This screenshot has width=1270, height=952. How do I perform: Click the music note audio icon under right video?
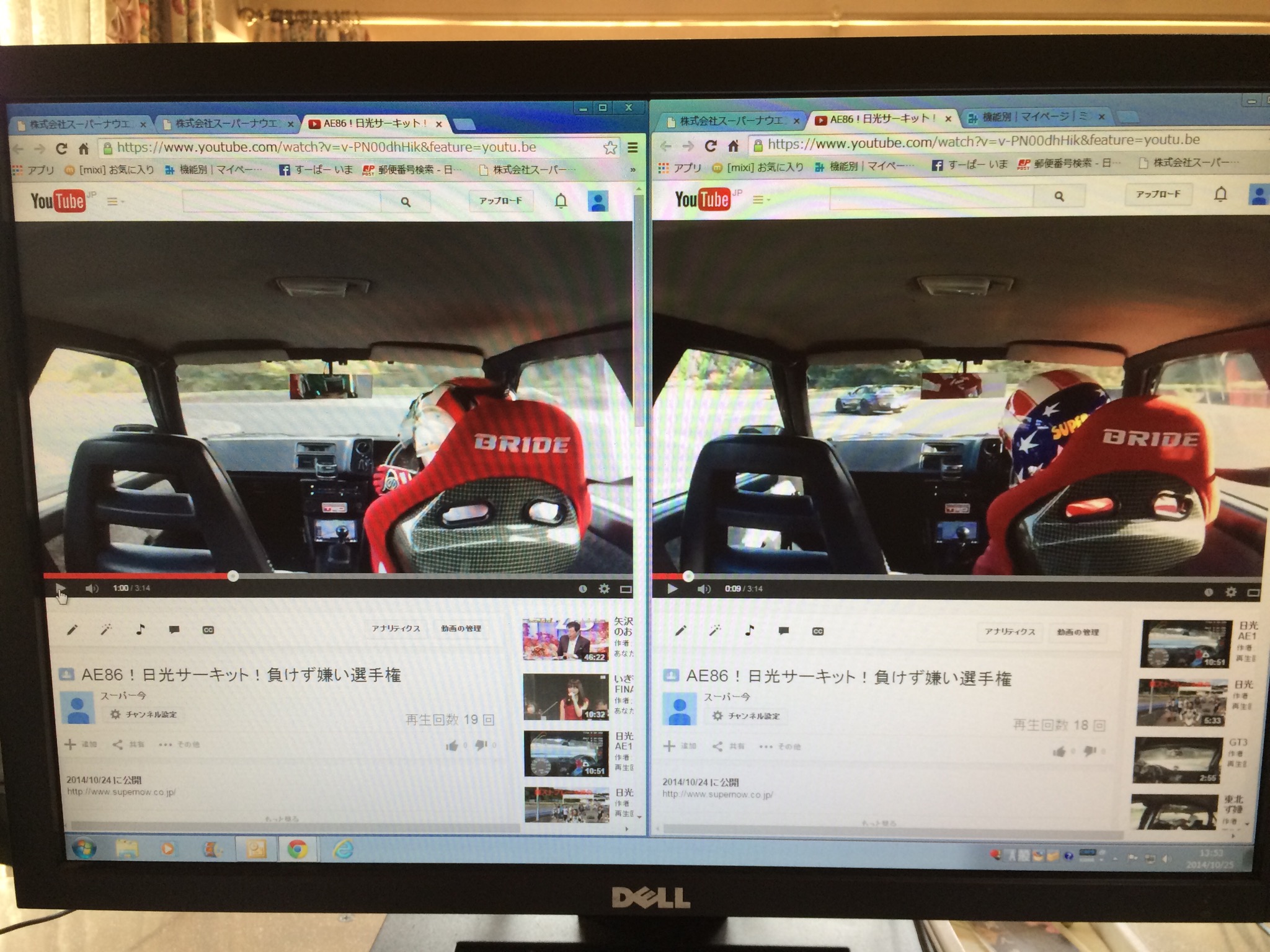(x=749, y=630)
